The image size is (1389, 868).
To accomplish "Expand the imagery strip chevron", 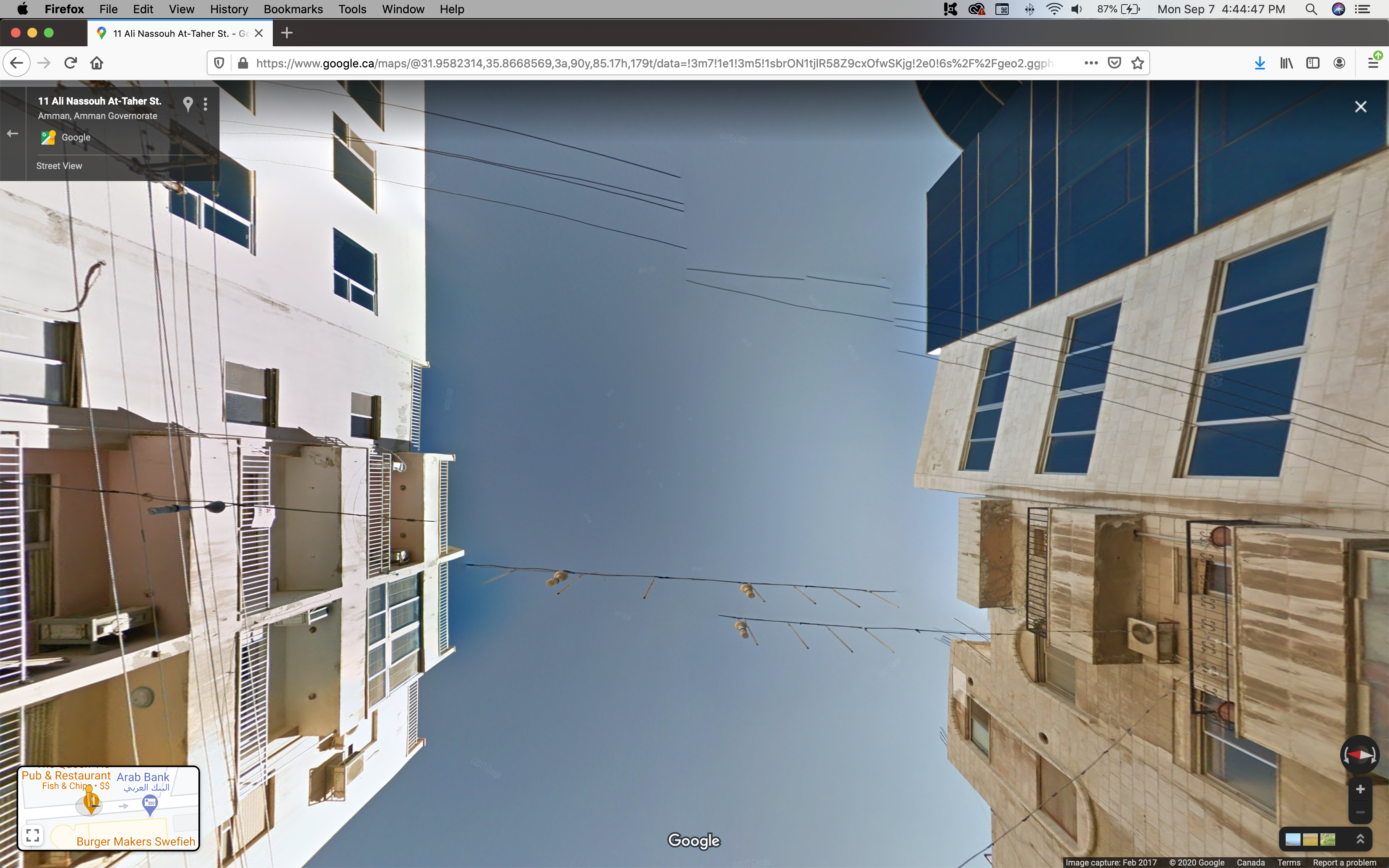I will click(1360, 839).
